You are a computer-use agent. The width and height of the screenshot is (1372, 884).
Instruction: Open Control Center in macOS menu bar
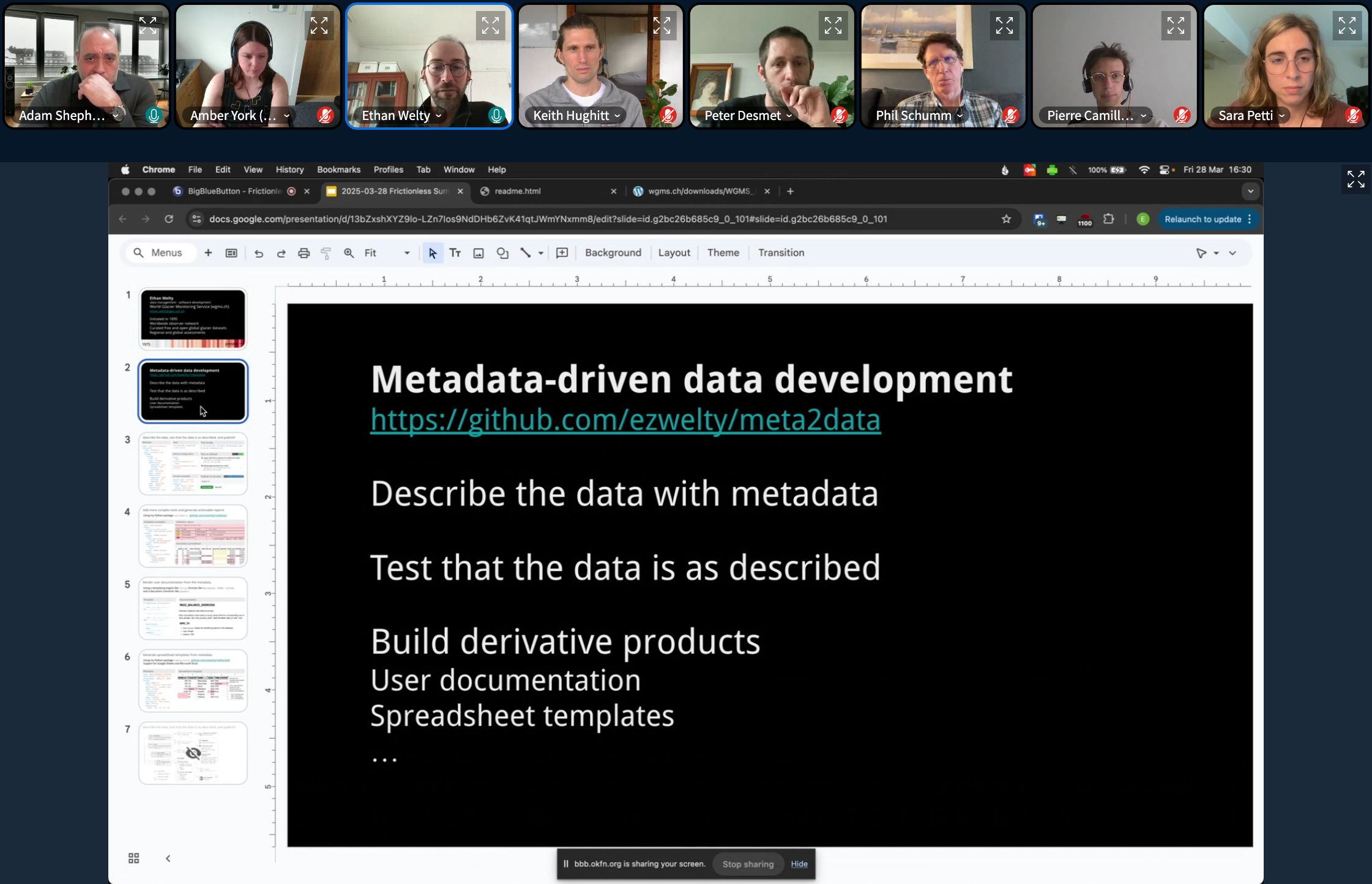[1166, 170]
